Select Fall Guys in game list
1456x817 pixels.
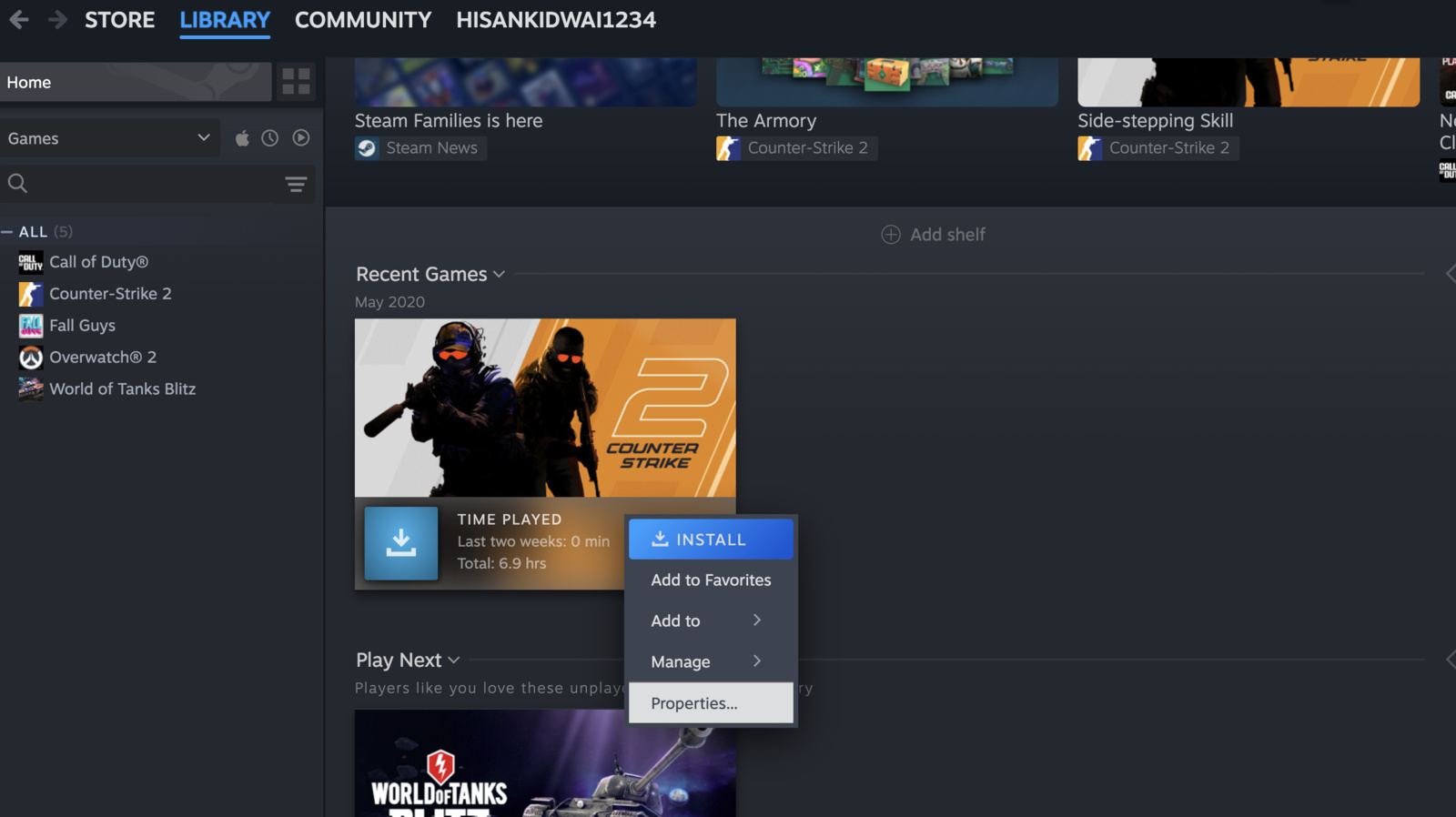tap(82, 326)
